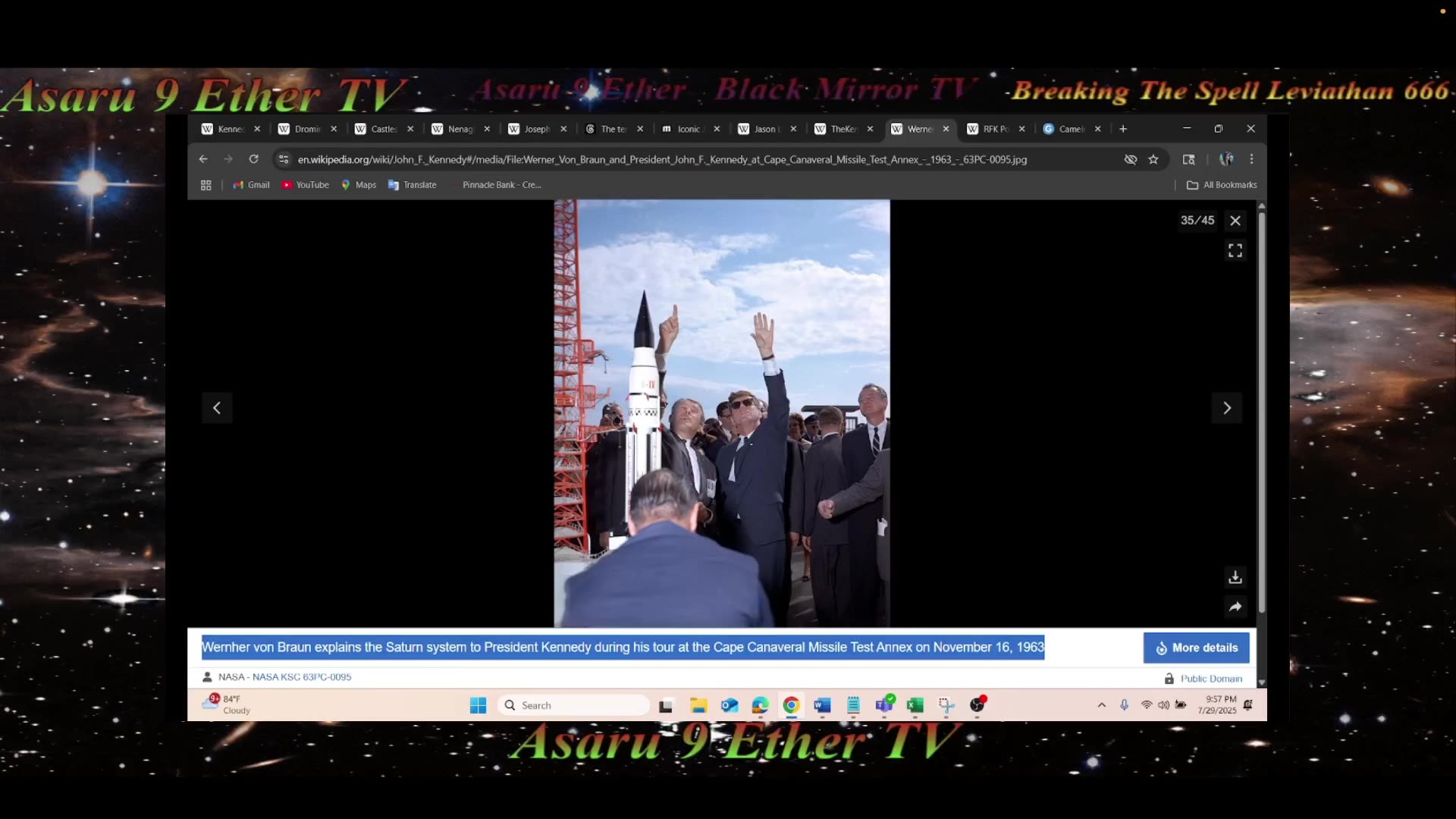Click the Wikipedia URL address bar
Viewport: 1456px width, 819px height.
(661, 159)
